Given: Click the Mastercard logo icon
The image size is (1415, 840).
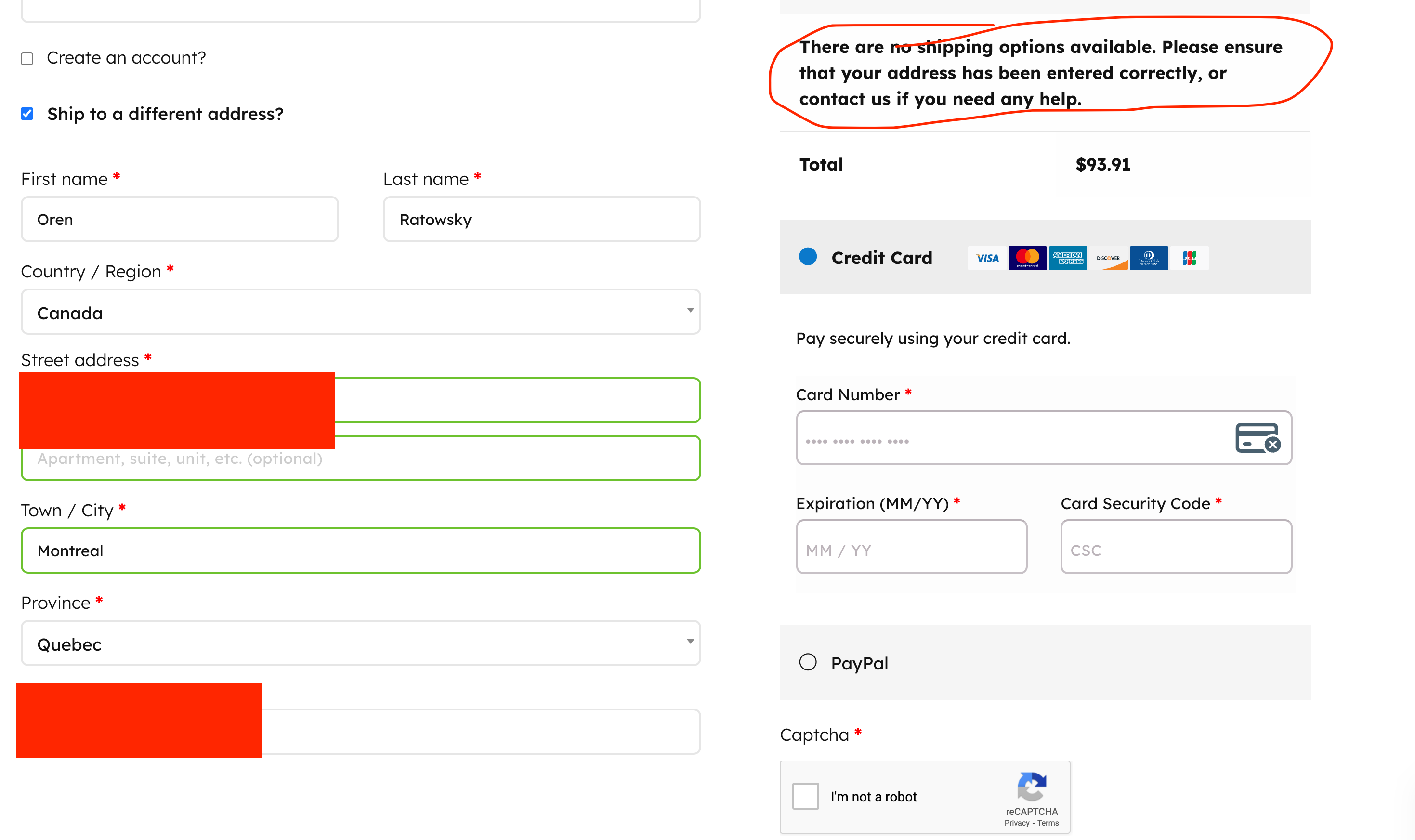Looking at the screenshot, I should tap(1027, 258).
